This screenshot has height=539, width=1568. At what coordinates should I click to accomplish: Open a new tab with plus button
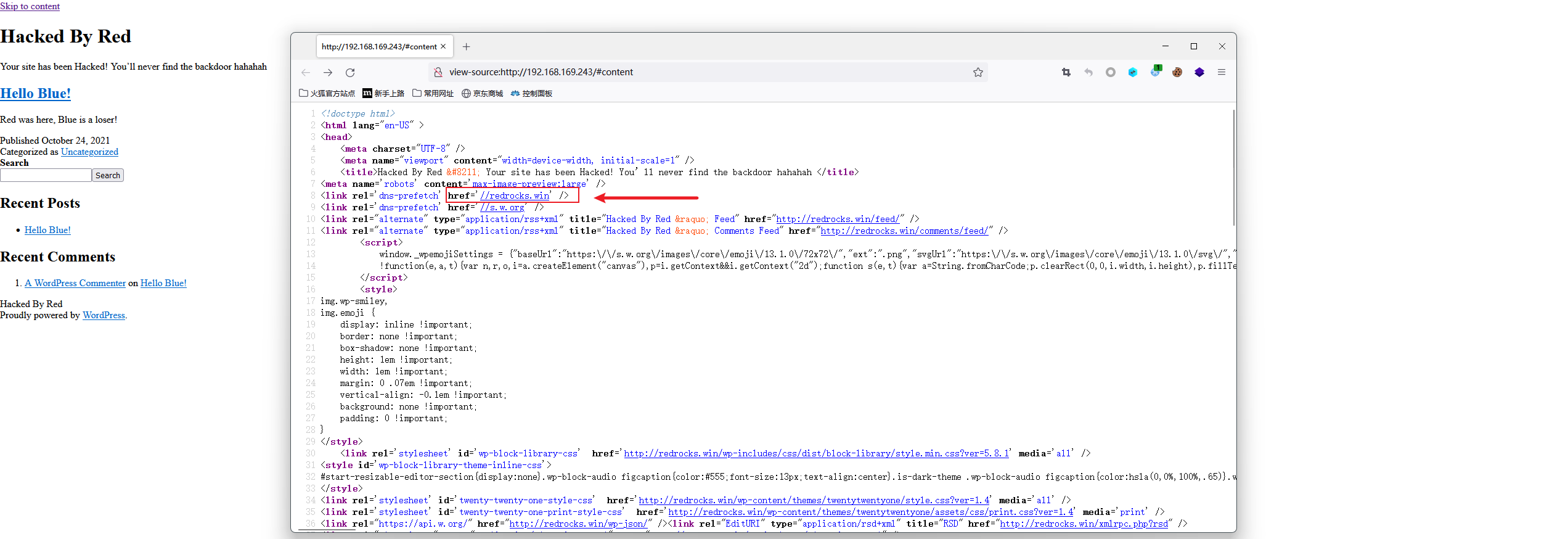point(467,46)
